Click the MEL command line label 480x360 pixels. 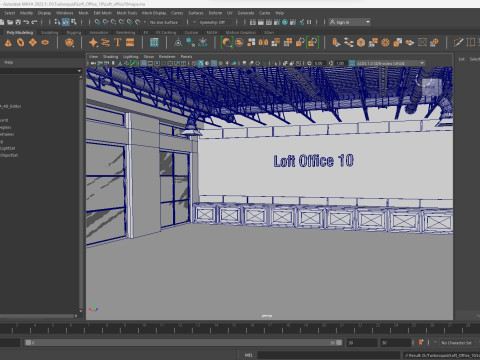click(x=248, y=355)
